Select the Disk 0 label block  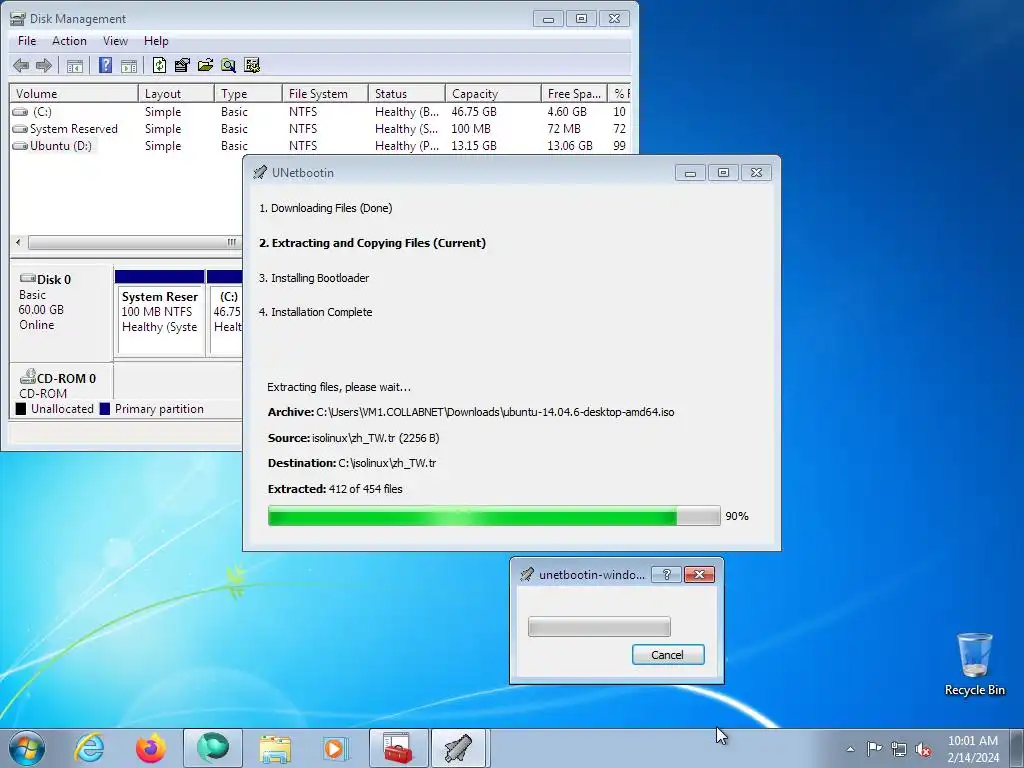[61, 311]
